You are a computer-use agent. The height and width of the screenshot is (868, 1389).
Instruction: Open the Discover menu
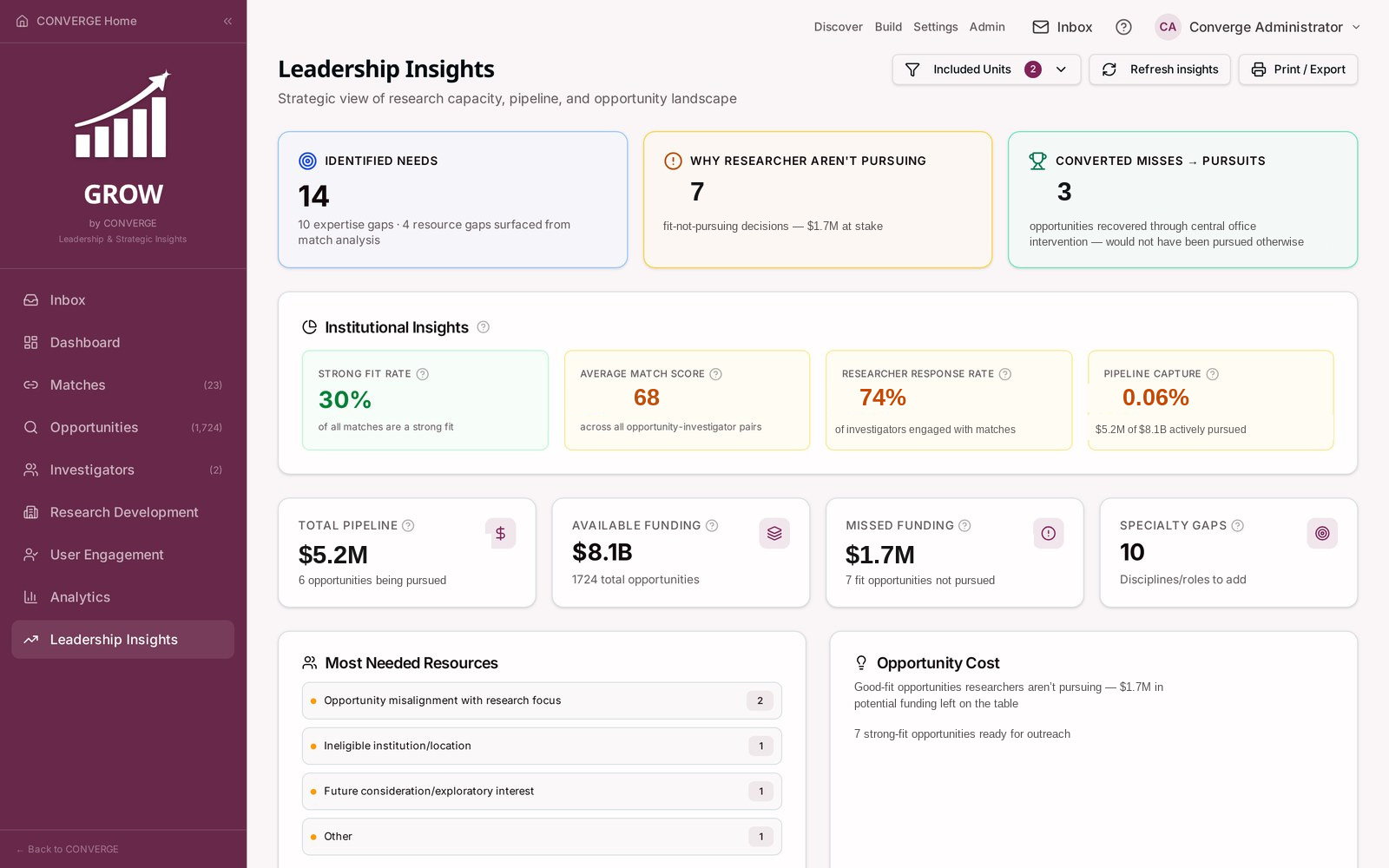click(838, 27)
